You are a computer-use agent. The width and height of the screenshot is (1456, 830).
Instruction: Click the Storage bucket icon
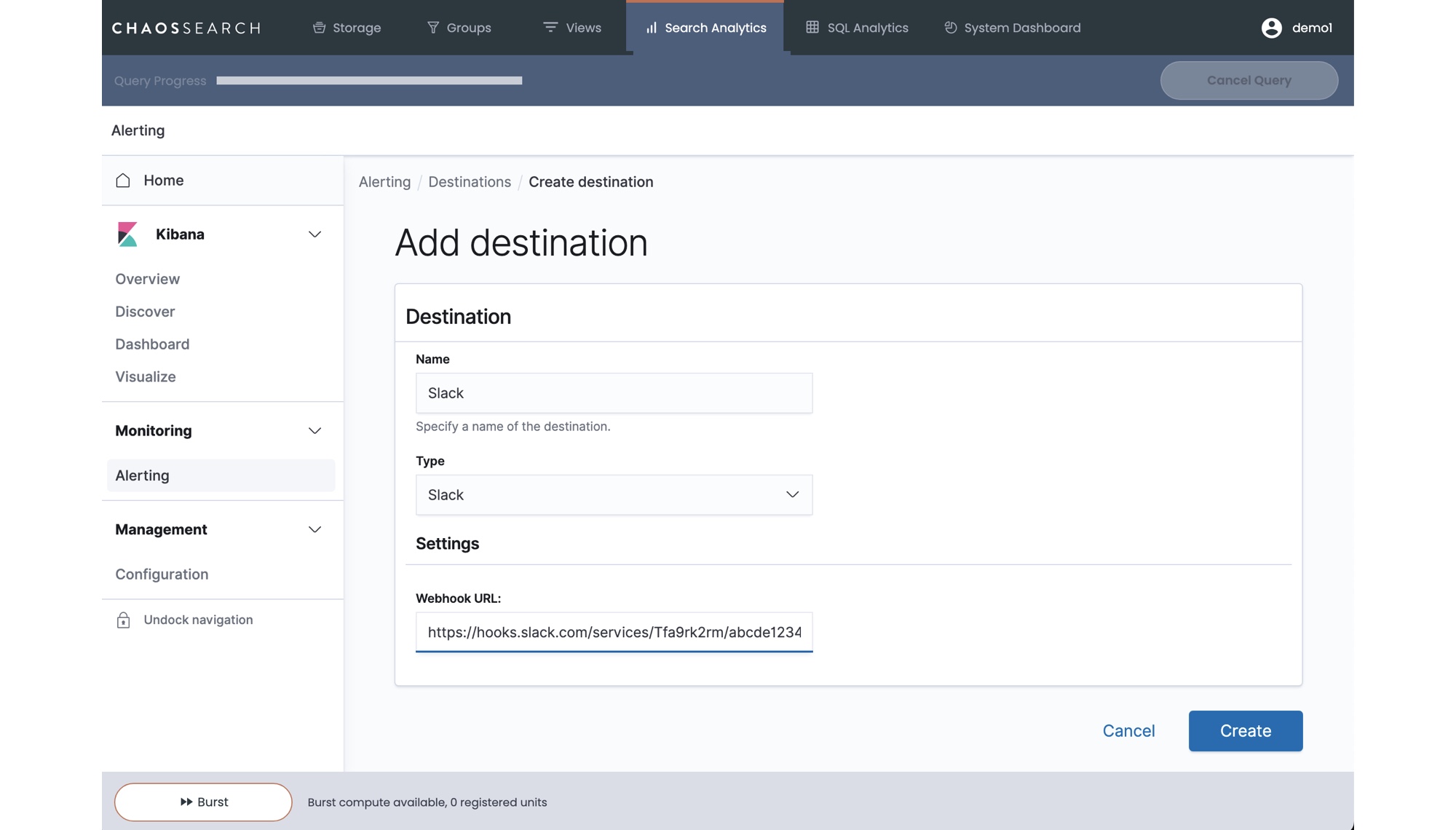click(319, 28)
